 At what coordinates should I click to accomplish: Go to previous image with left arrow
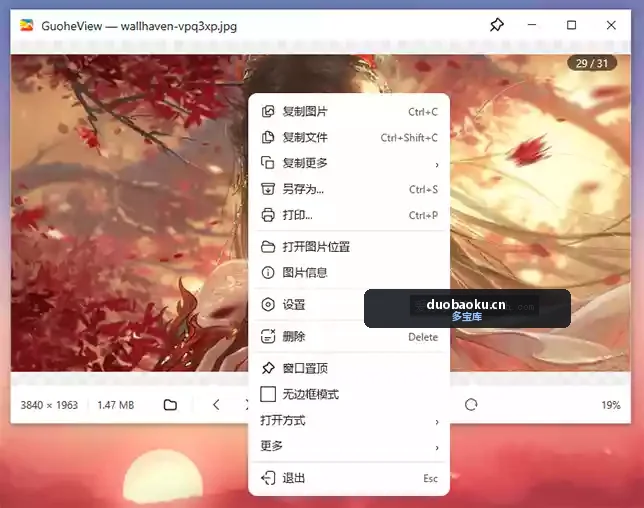(216, 405)
